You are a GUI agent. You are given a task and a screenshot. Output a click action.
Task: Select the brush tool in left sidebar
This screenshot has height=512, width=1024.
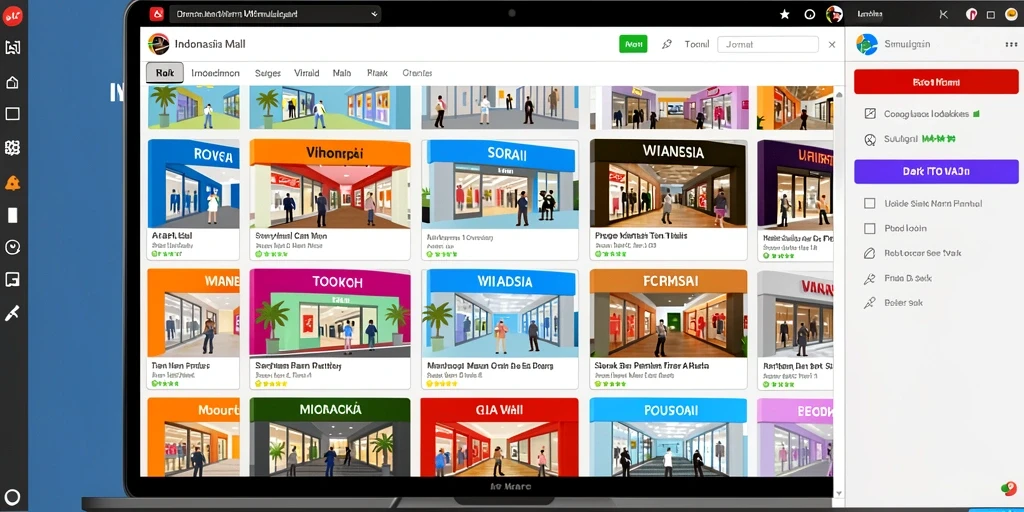tap(12, 313)
